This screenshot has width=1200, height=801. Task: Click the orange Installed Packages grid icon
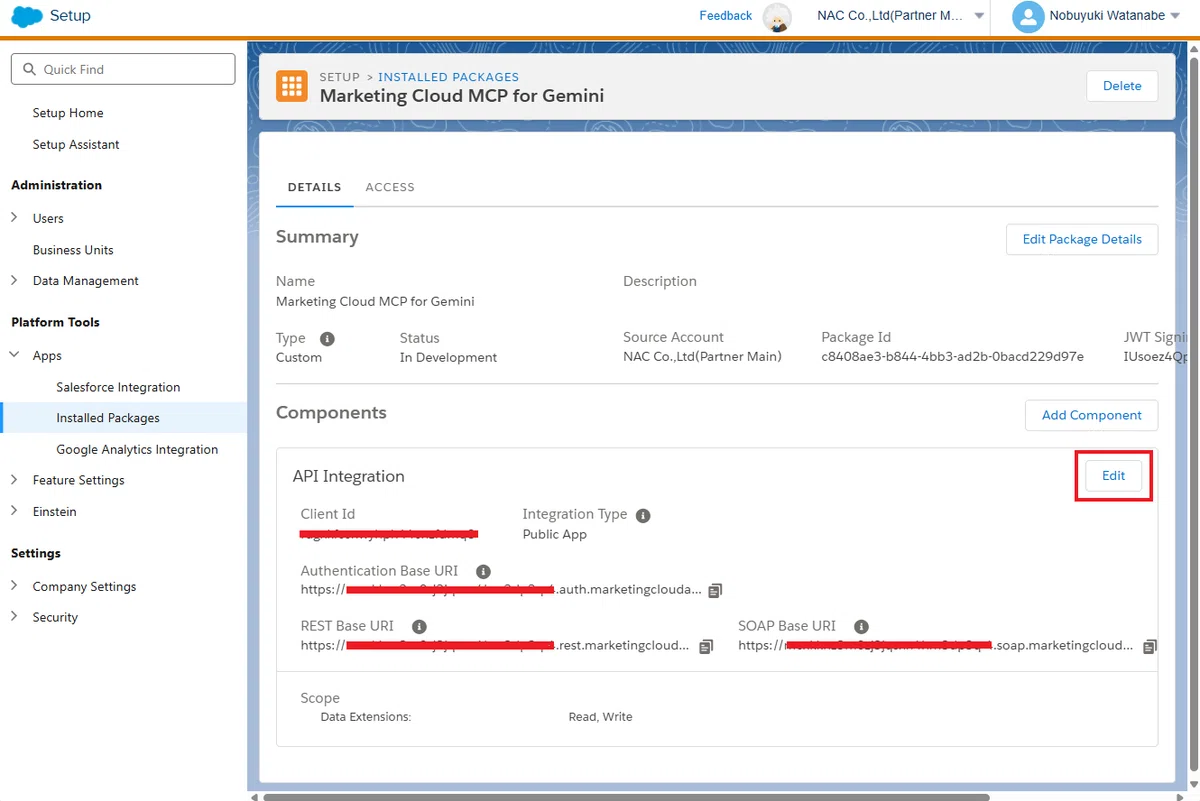pos(292,87)
